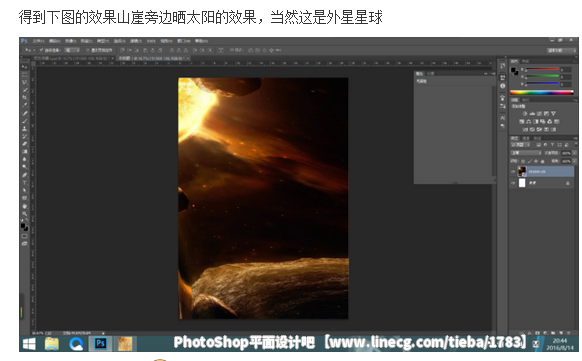The height and width of the screenshot is (361, 582).
Task: Open the File menu
Action: point(38,41)
